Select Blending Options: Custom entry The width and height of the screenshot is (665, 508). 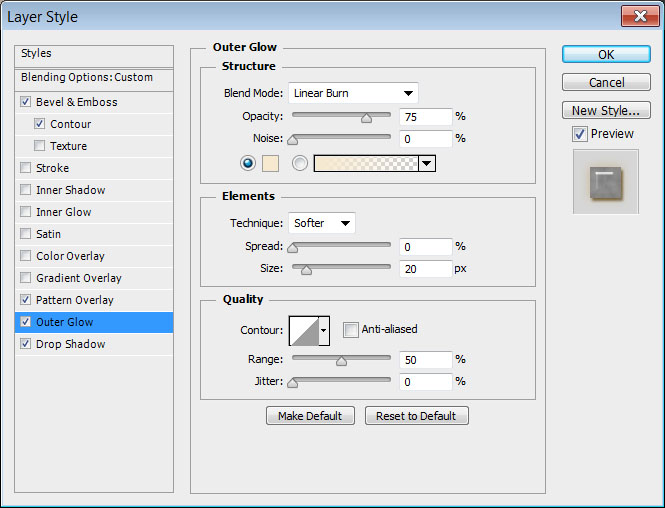[x=87, y=77]
